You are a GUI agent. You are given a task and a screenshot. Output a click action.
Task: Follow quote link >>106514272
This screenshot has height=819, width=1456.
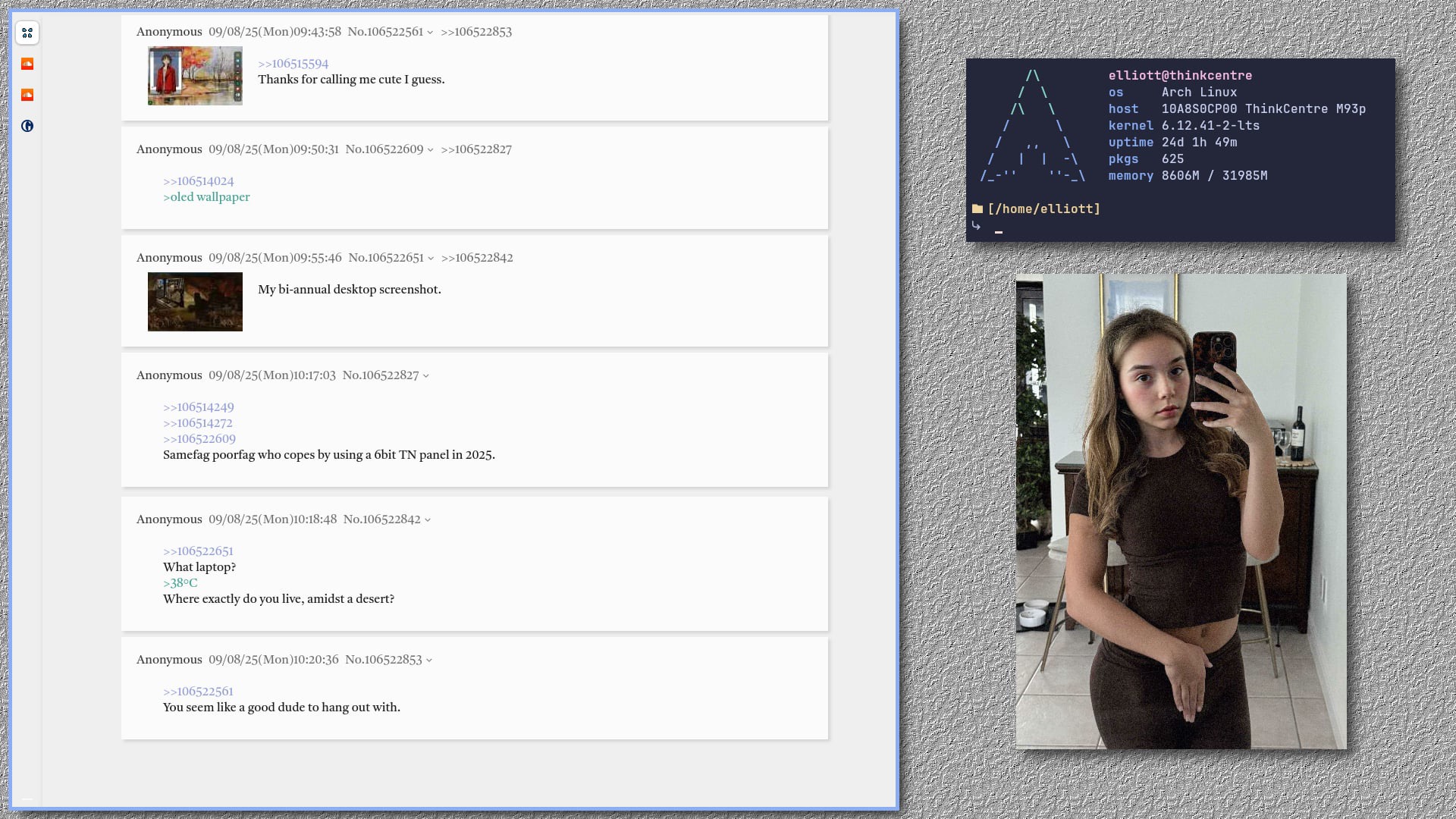coord(197,423)
